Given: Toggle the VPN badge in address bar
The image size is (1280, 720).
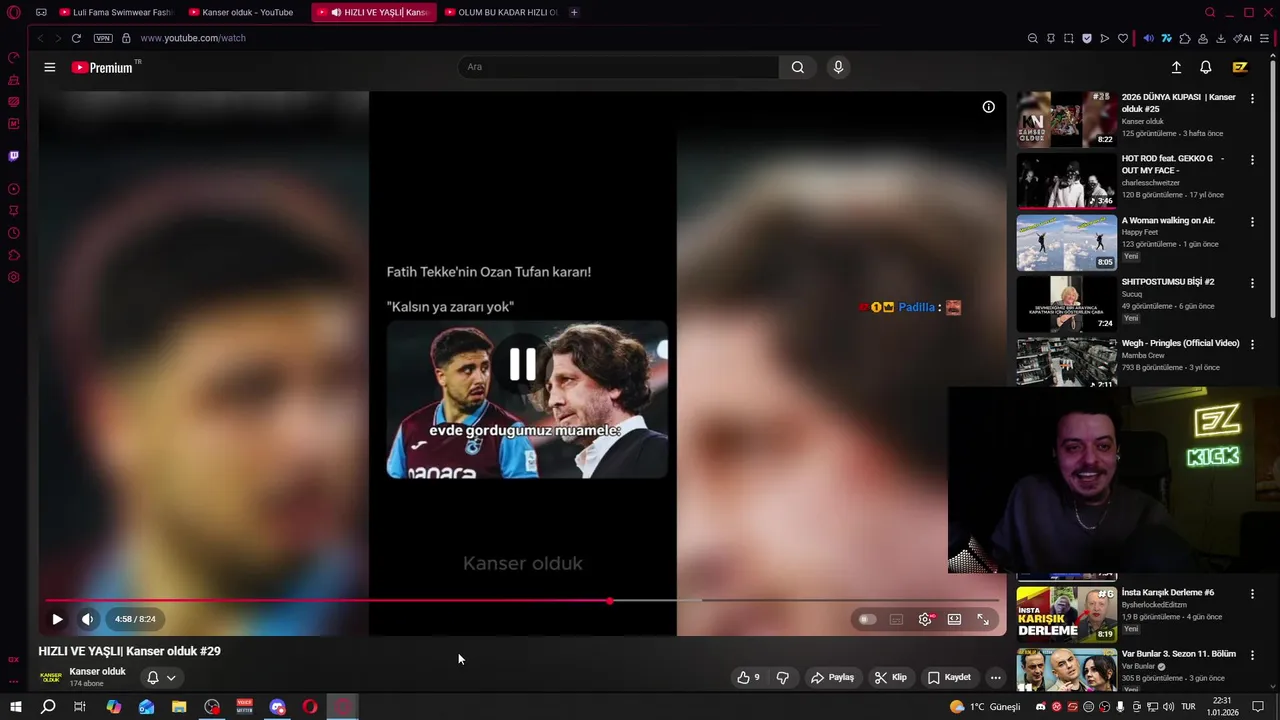Looking at the screenshot, I should (103, 38).
